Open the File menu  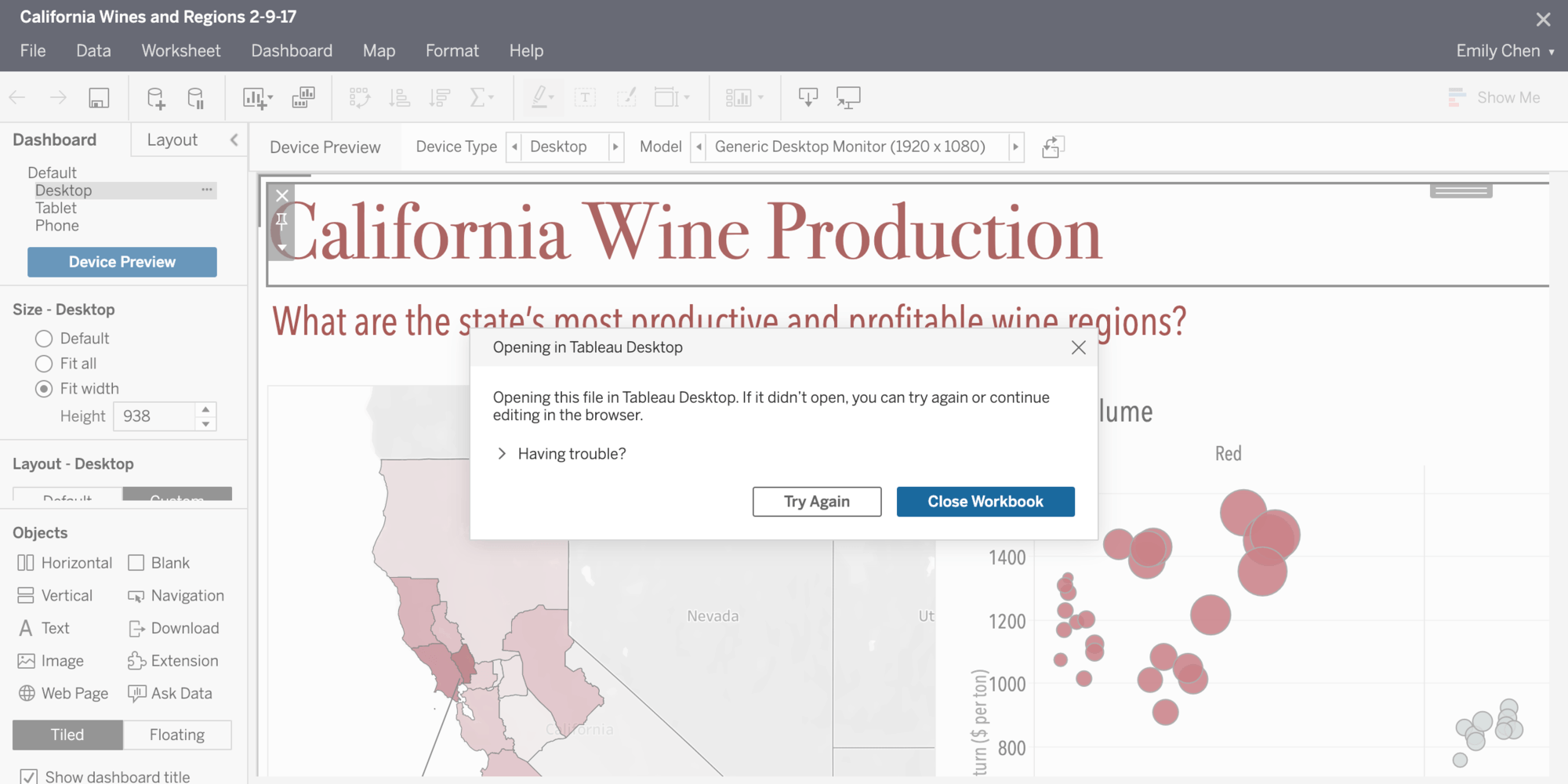point(33,51)
